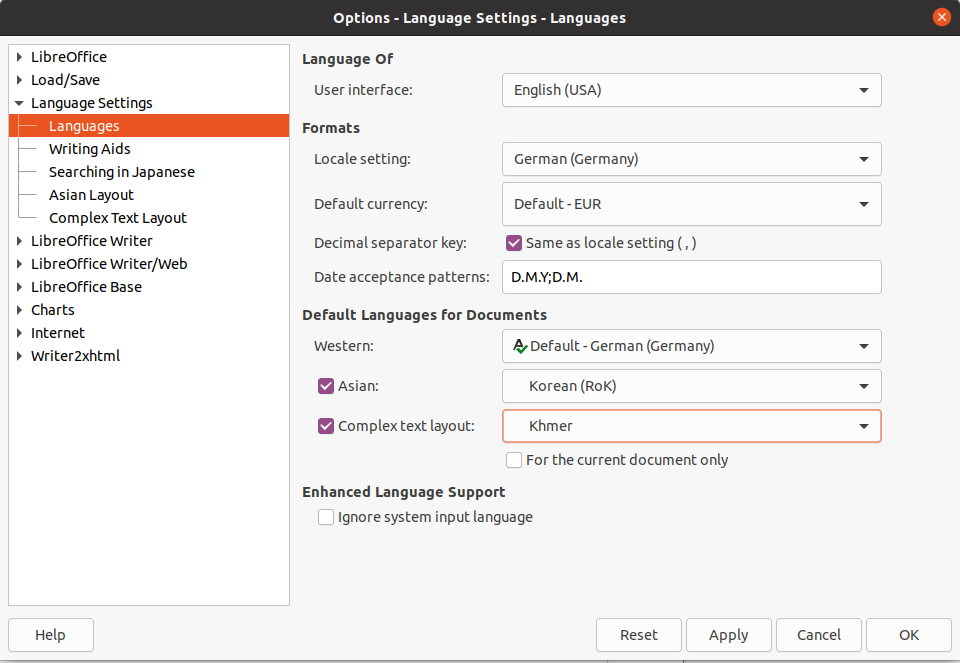Image resolution: width=960 pixels, height=663 pixels.
Task: Collapse the Language Settings tree node
Action: click(x=19, y=103)
